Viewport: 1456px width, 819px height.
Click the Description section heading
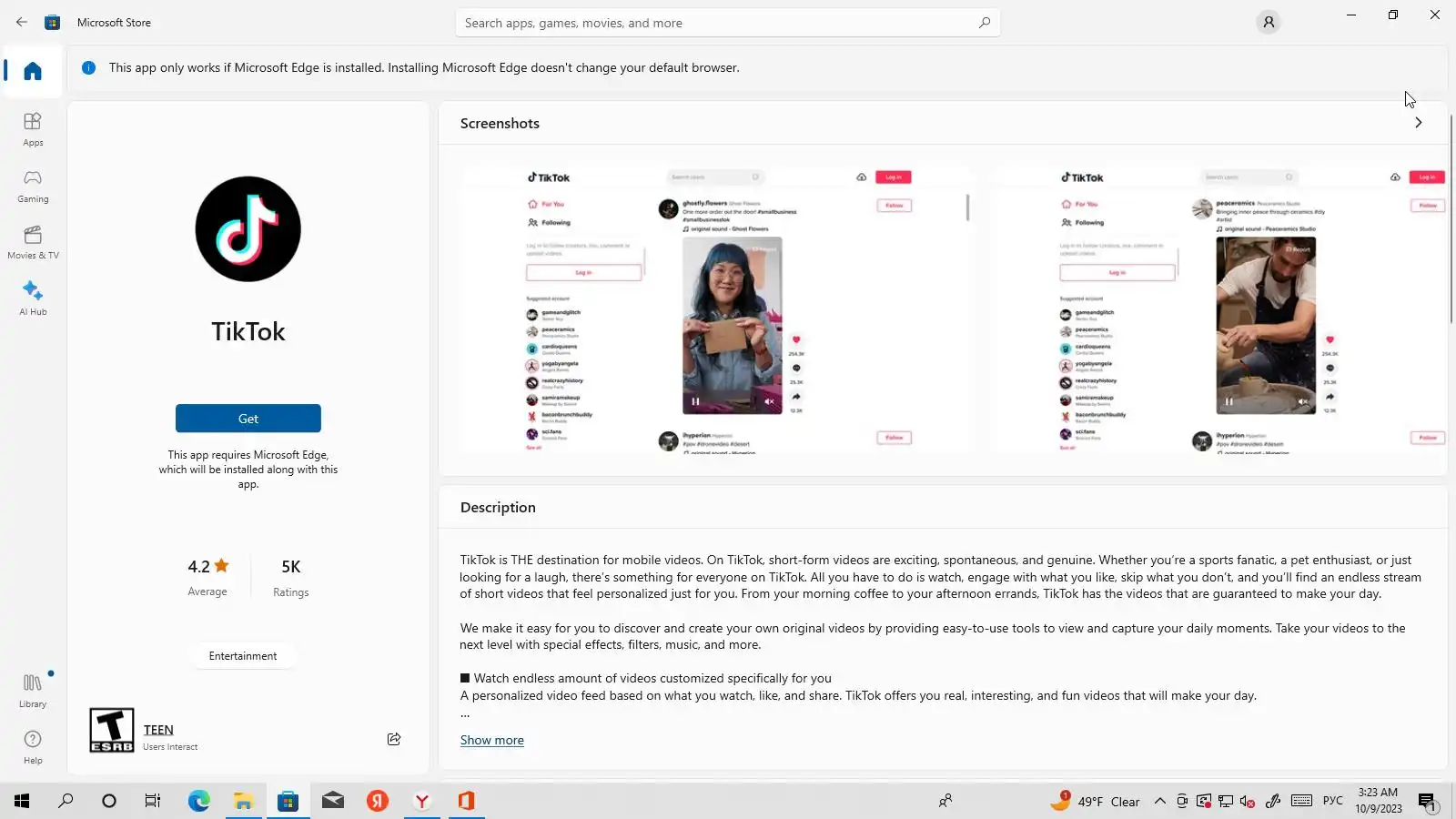[498, 508]
